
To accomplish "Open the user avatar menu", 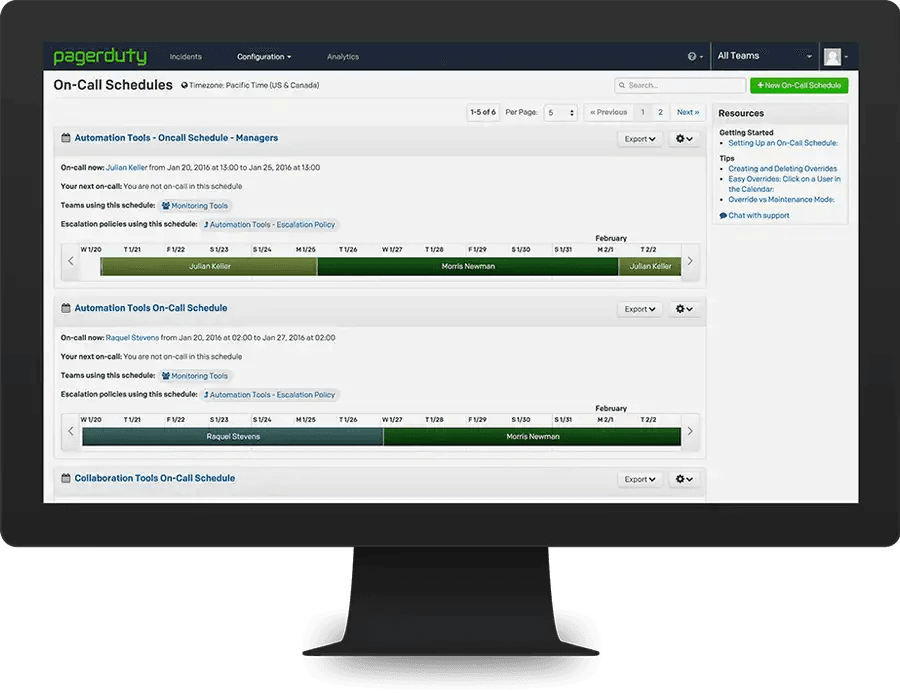I will (836, 57).
